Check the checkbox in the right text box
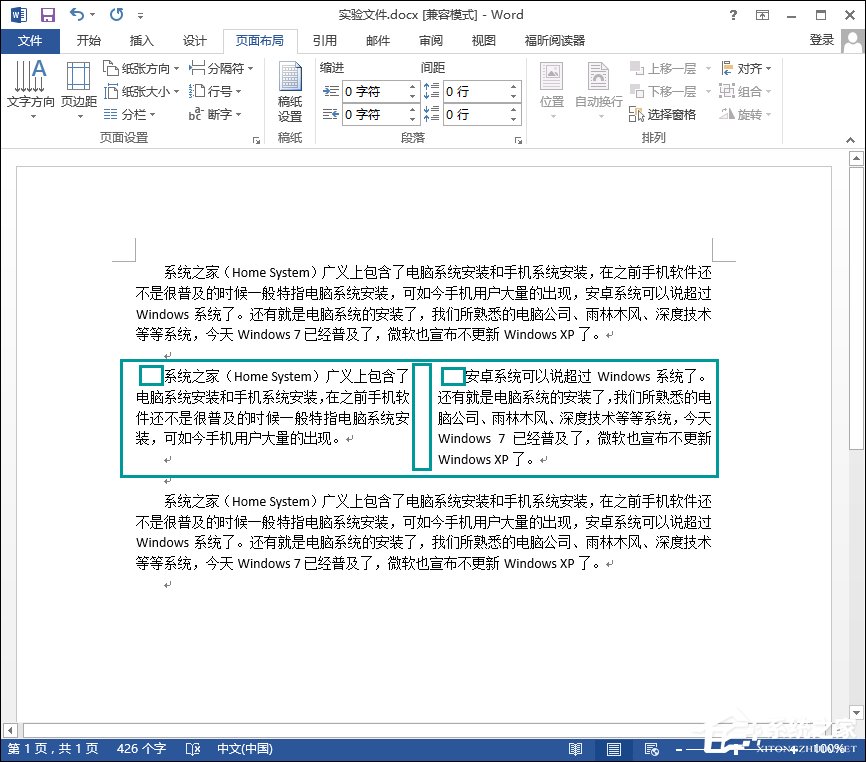This screenshot has height=762, width=866. click(x=453, y=375)
